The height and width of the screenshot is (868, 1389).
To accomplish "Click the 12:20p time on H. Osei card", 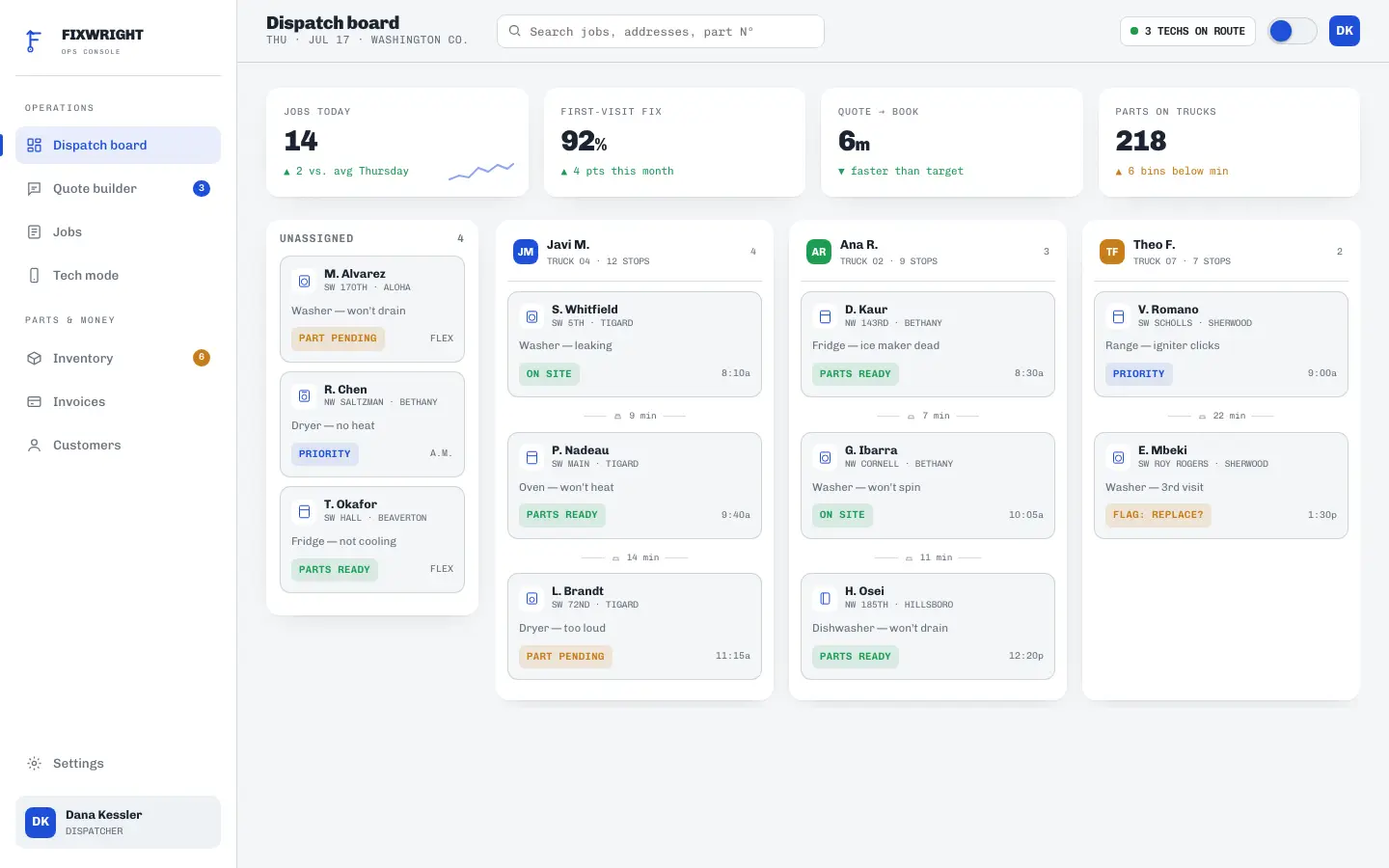I will click(1026, 656).
